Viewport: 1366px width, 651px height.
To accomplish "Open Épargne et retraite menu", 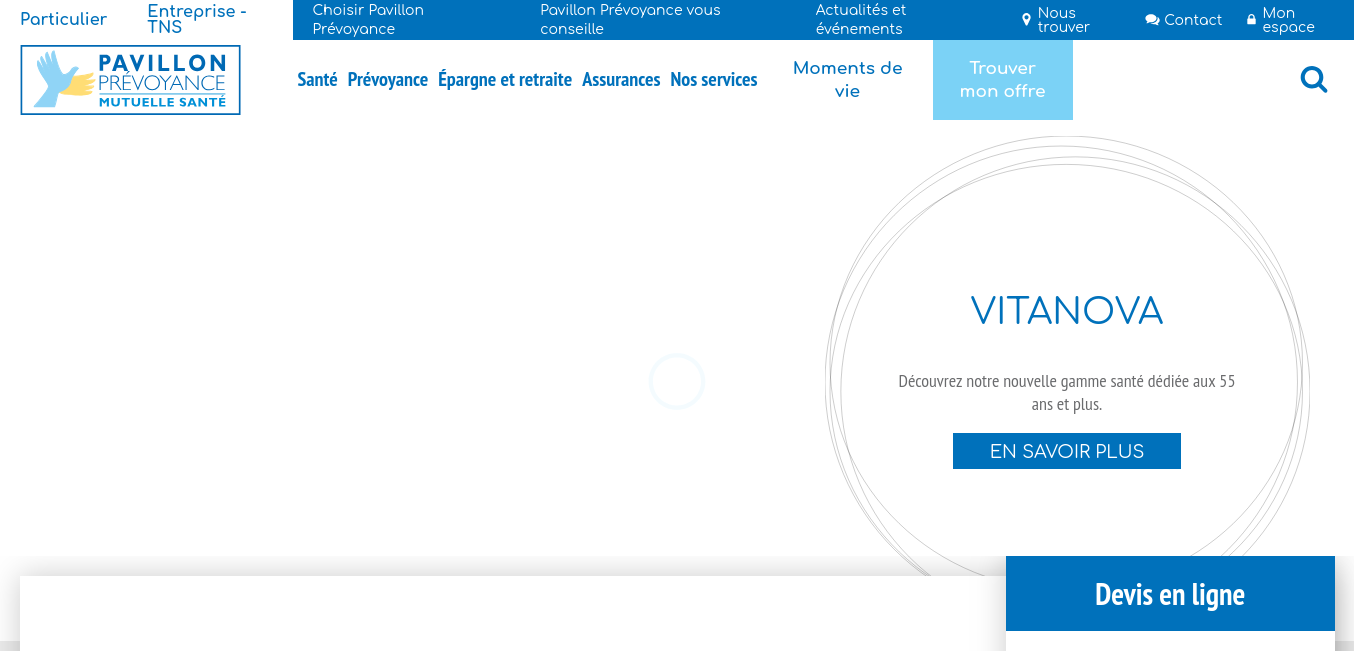I will coord(505,80).
